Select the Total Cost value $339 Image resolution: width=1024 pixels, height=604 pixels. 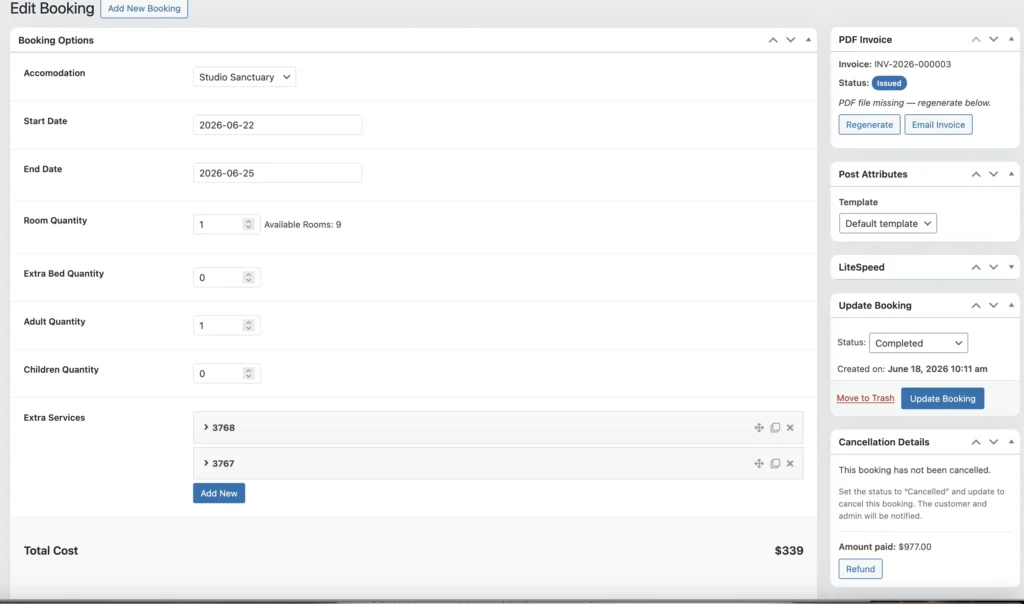tap(789, 550)
